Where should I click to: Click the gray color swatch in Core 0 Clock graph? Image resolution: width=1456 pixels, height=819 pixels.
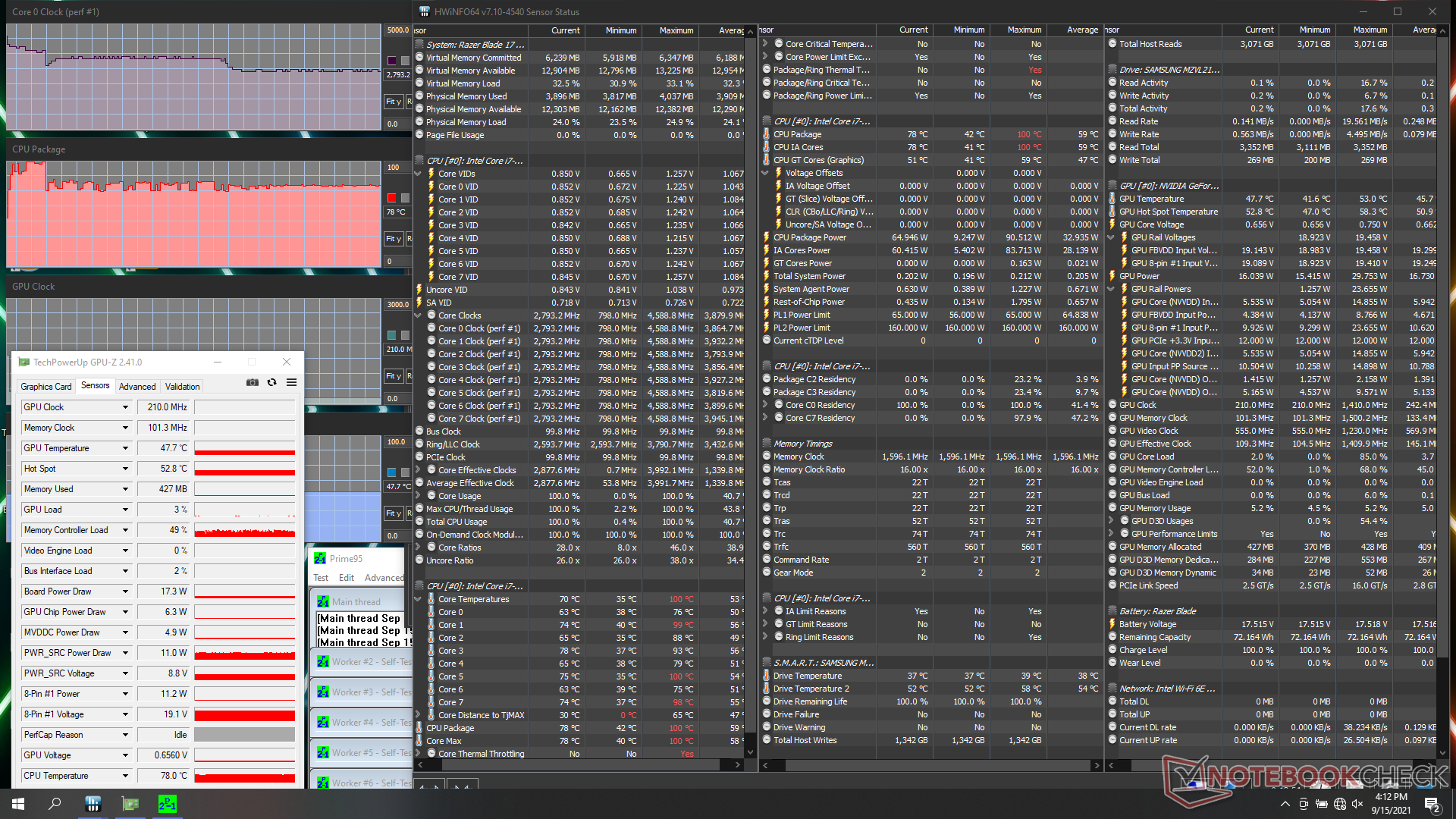[406, 61]
